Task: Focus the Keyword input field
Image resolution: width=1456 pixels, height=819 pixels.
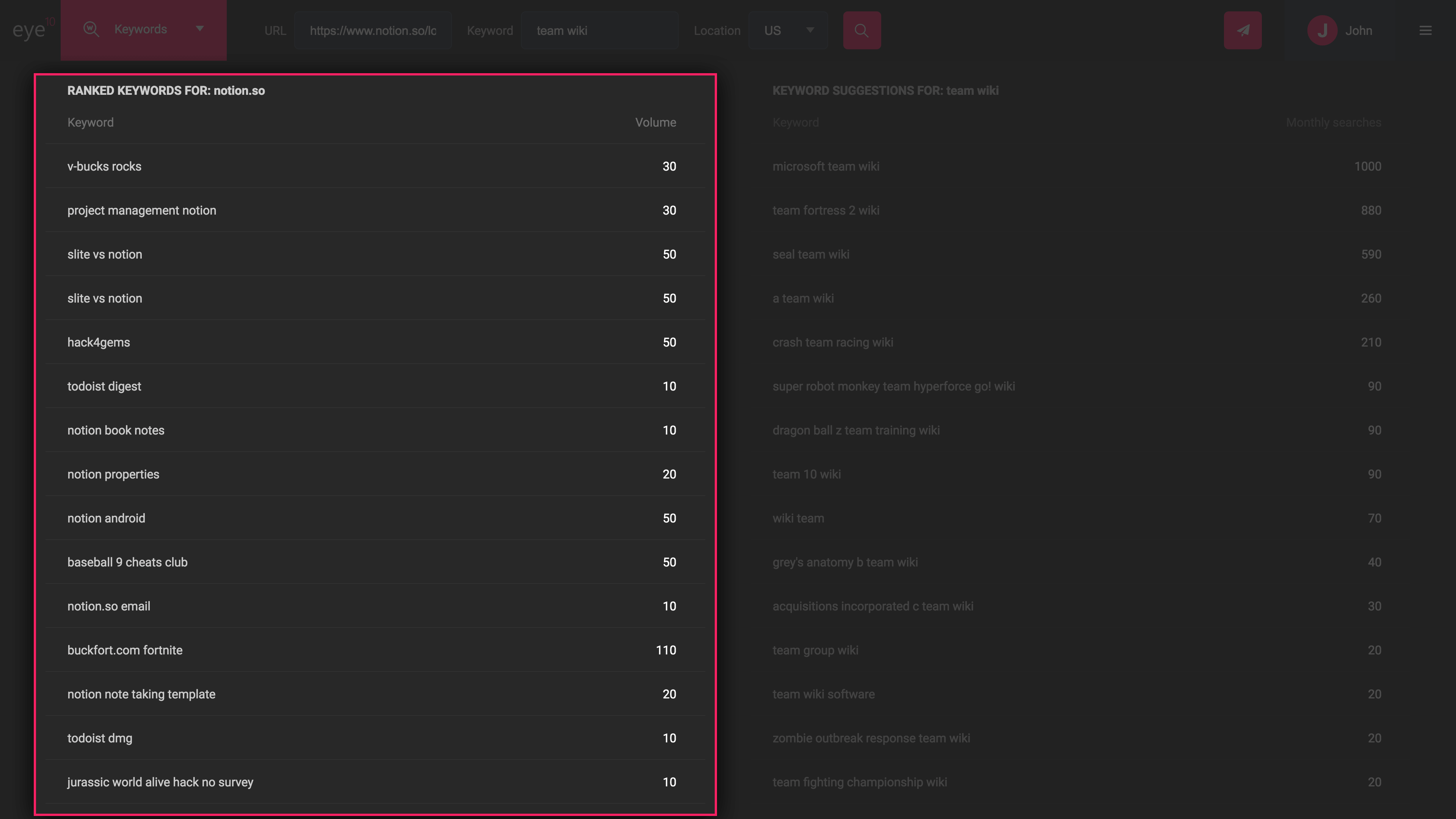Action: coord(599,30)
